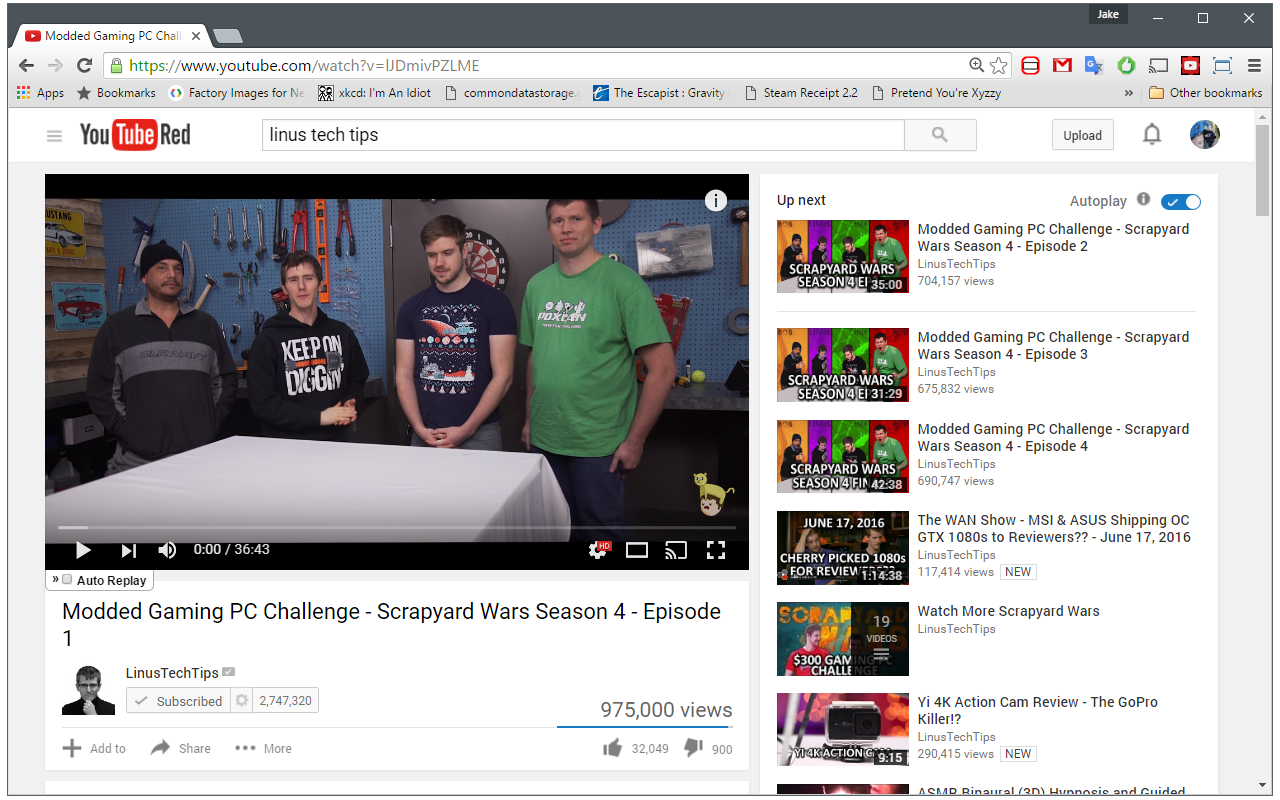Open account avatar menu
This screenshot has height=800, width=1280.
(x=1204, y=135)
